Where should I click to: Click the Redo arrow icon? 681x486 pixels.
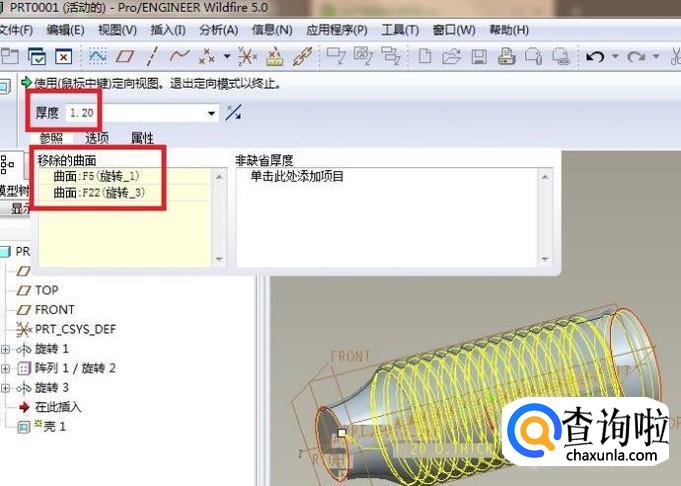[x=636, y=56]
